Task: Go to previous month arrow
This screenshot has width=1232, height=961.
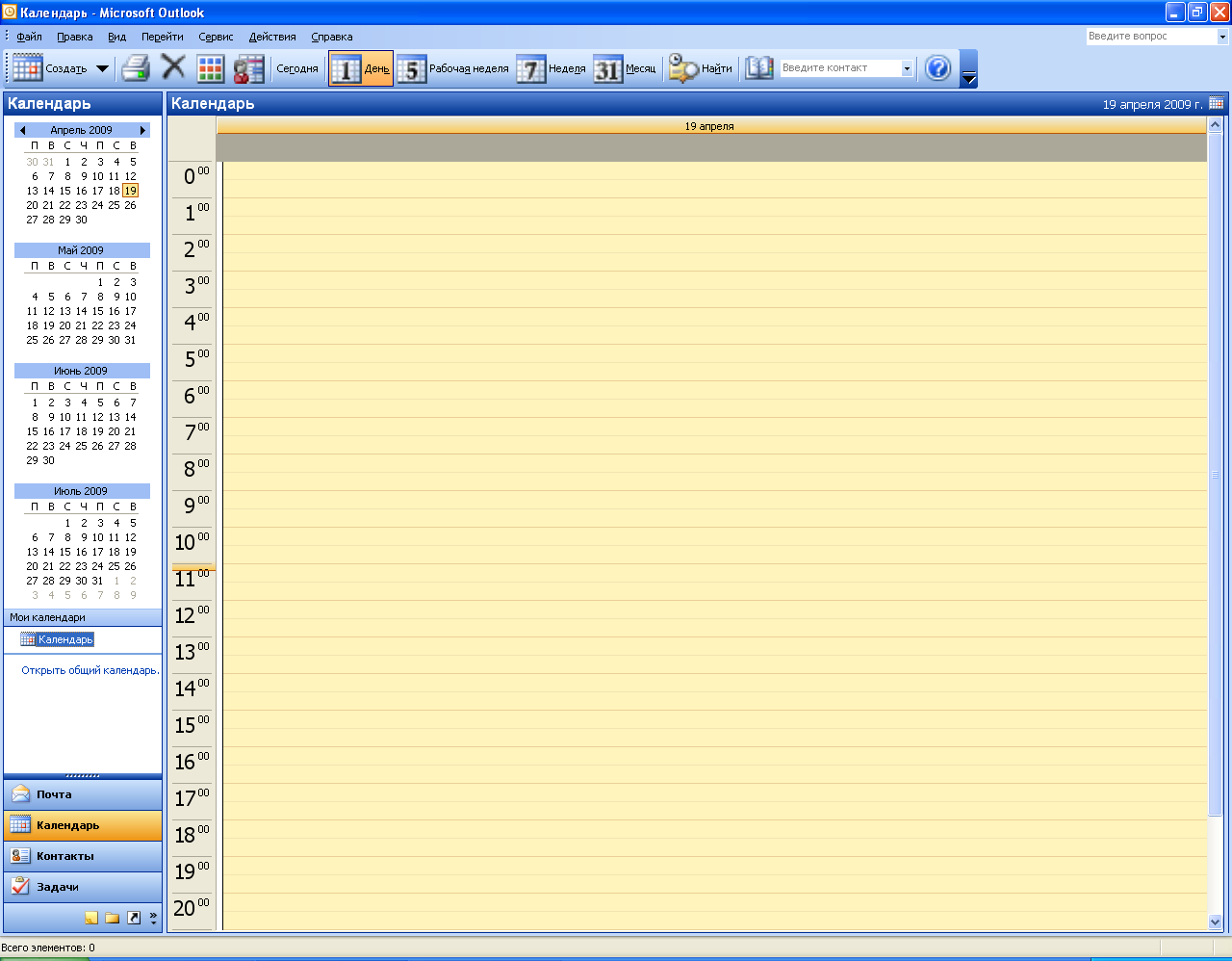Action: click(x=22, y=130)
